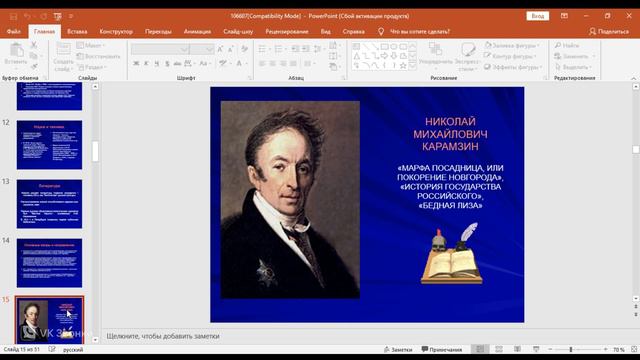
Task: Toggle Comments (Примечания) pane in status bar
Action: point(442,349)
